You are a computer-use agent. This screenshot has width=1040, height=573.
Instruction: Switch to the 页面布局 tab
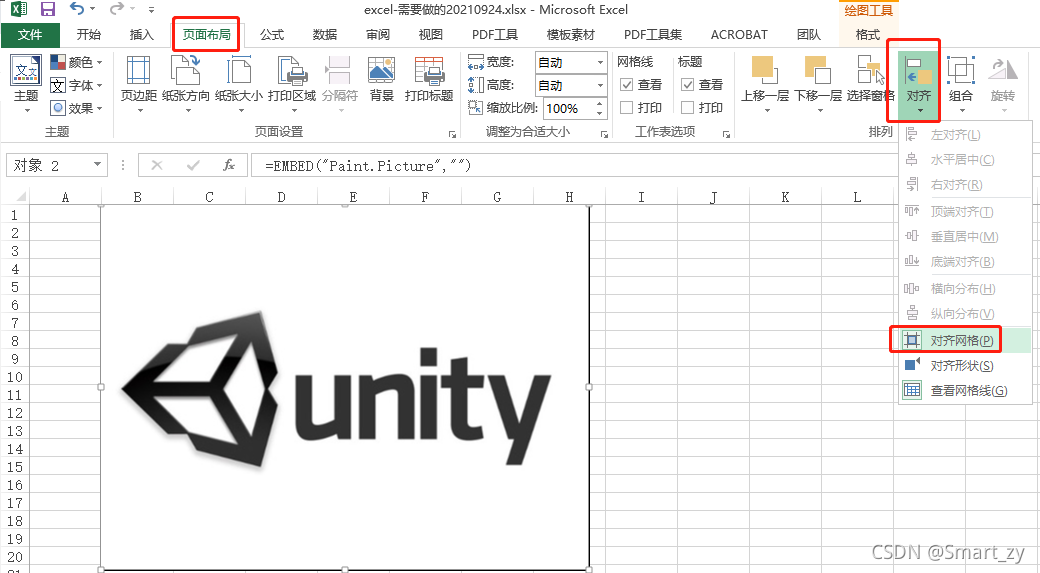pos(207,34)
